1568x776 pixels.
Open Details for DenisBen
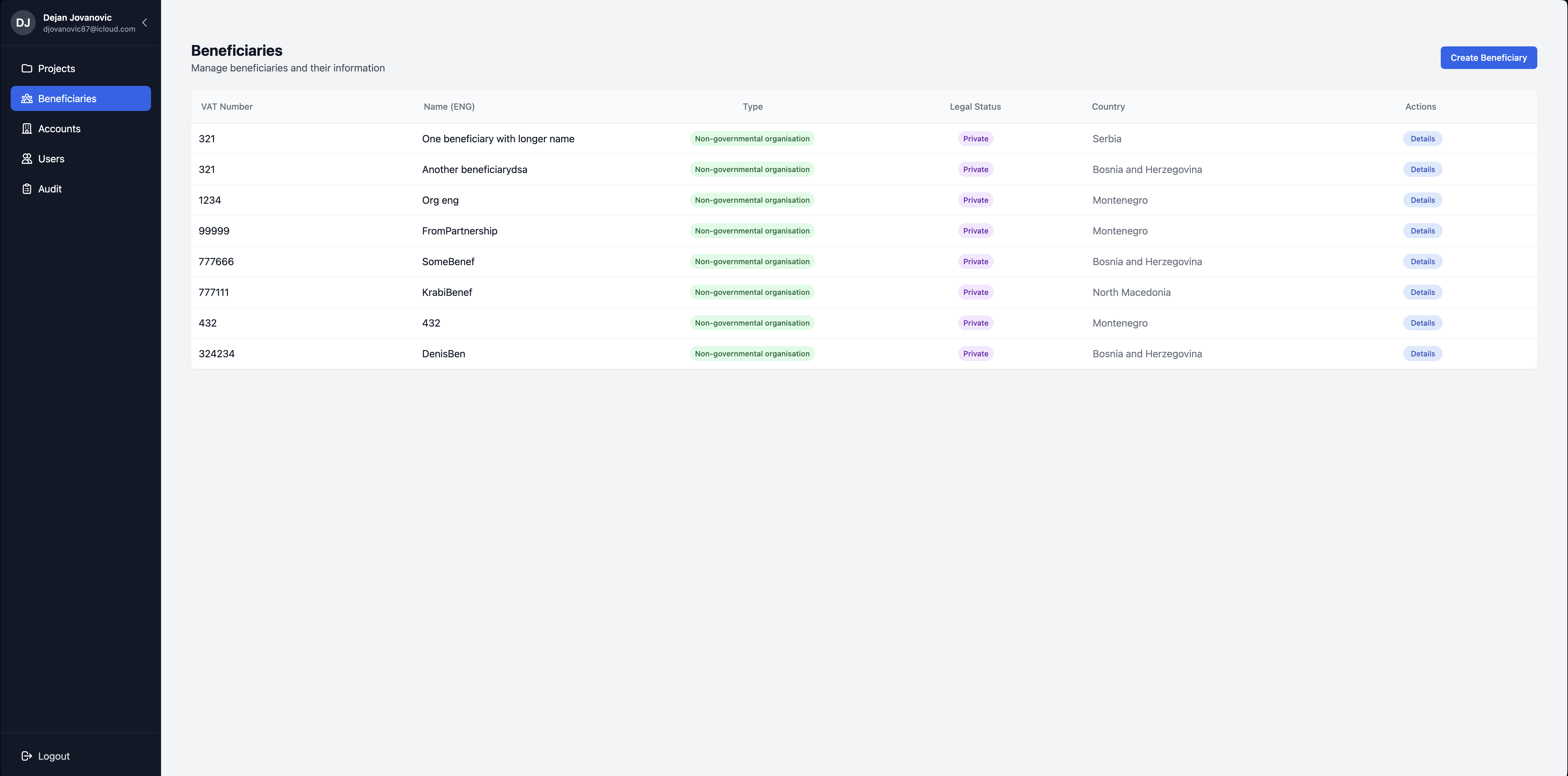tap(1422, 354)
